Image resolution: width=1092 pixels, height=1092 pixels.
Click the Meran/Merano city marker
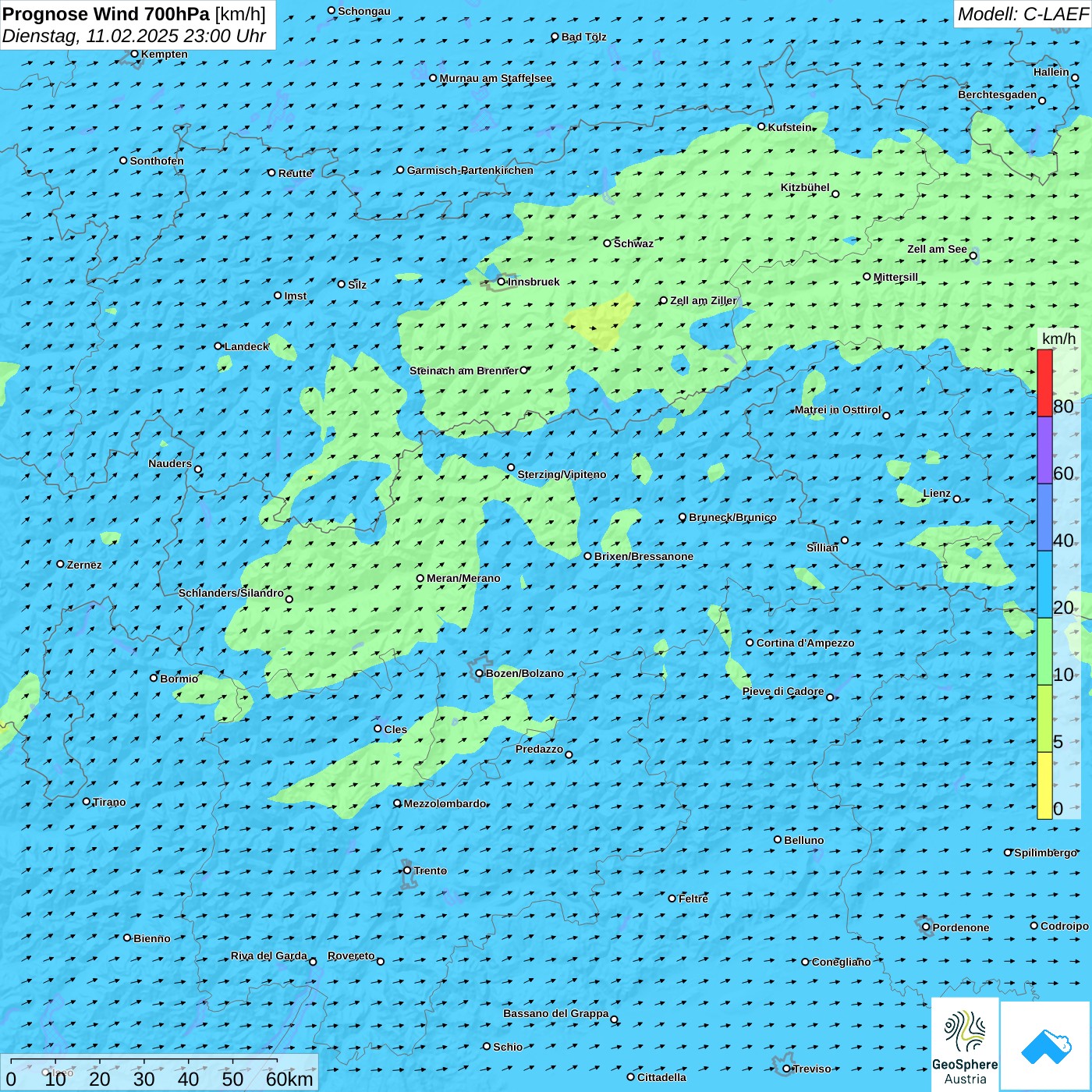pos(420,578)
